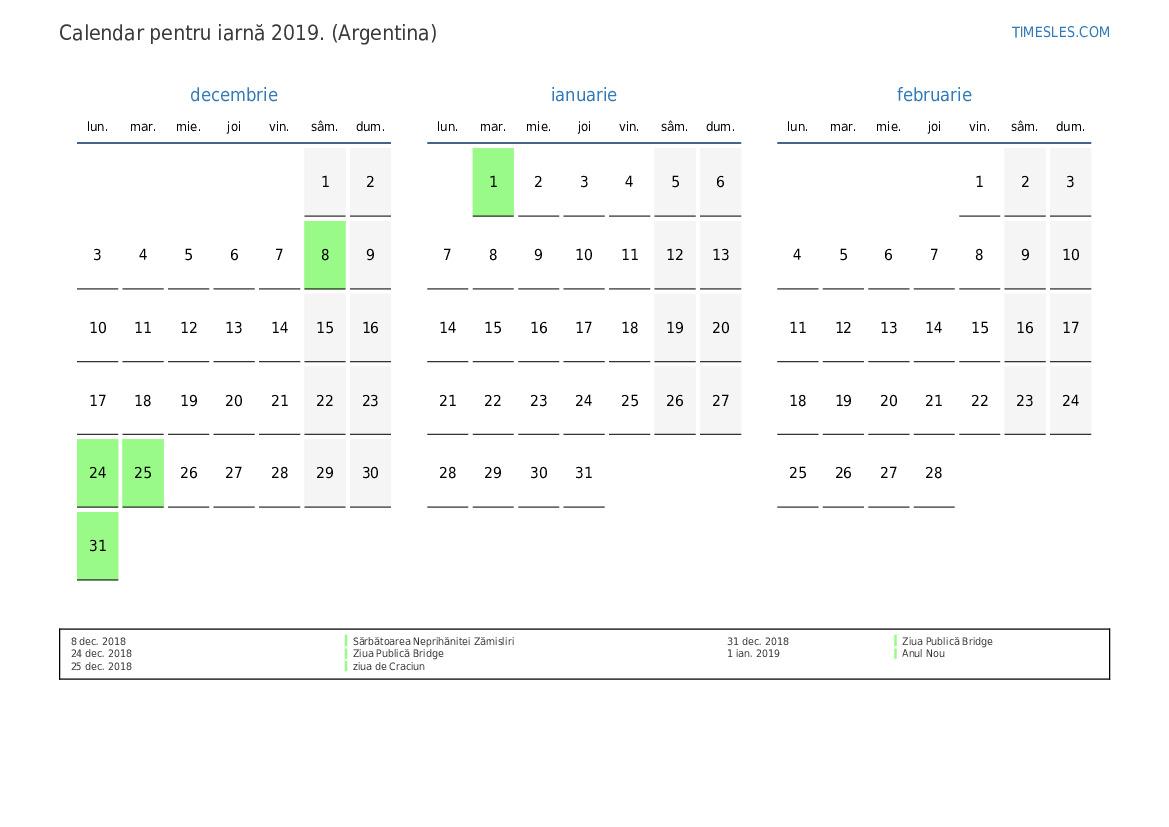The width and height of the screenshot is (1169, 827).
Task: Select January 19 in ianuarie
Action: (675, 328)
